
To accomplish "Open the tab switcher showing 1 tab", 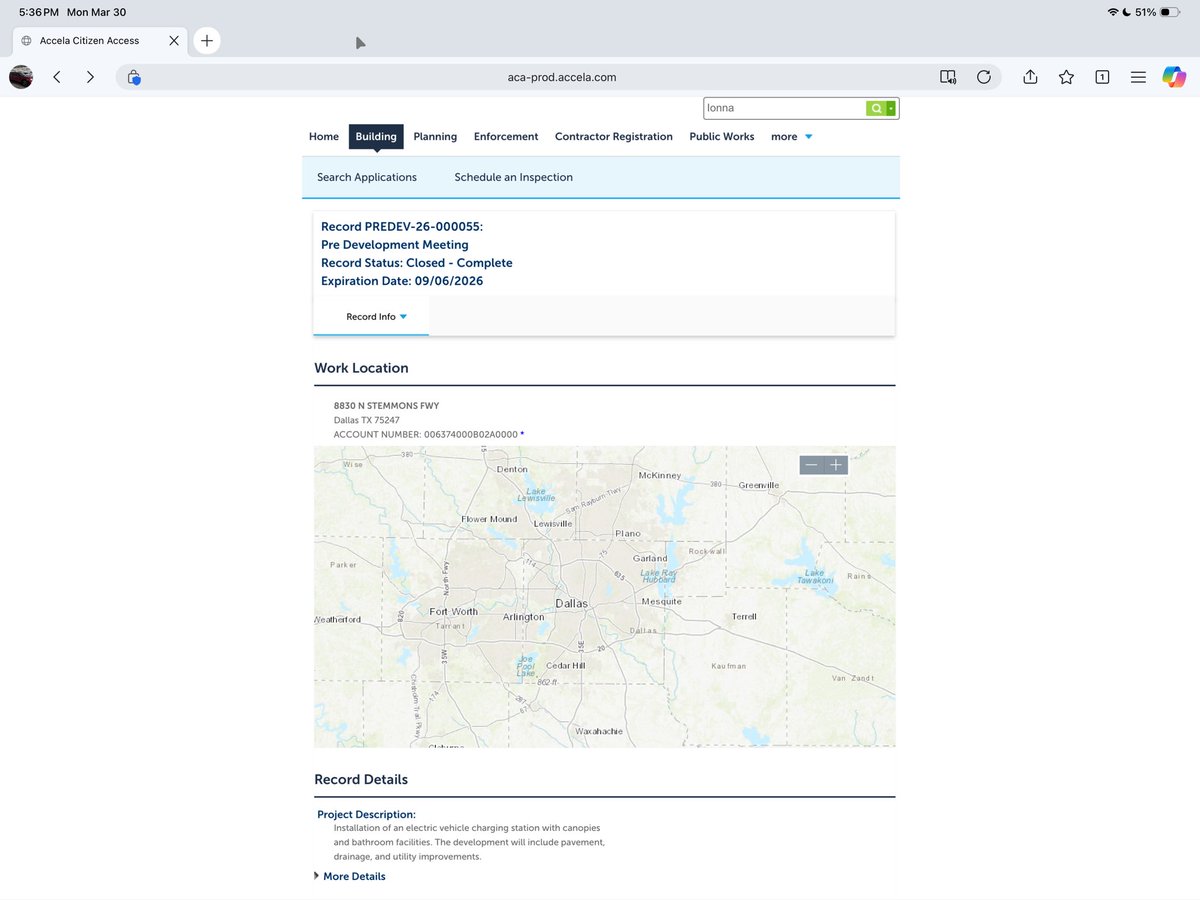I will [x=1101, y=77].
